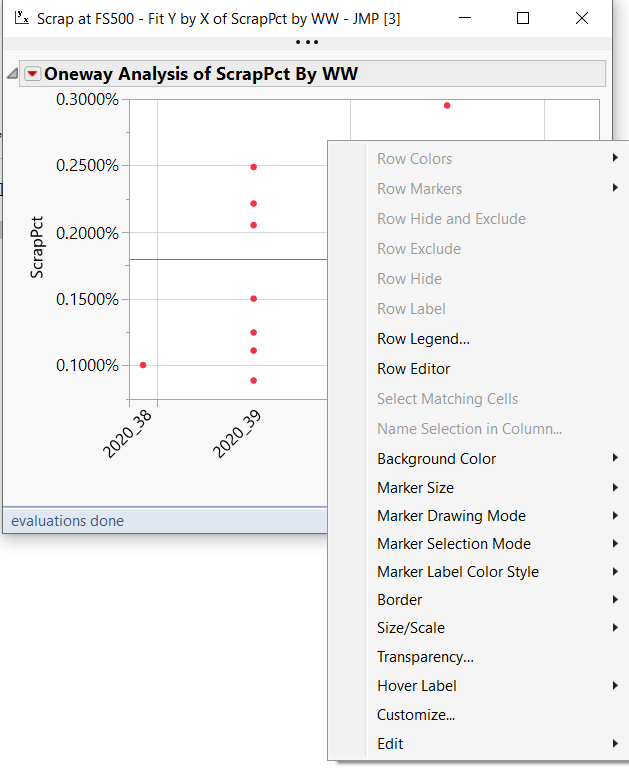The image size is (629, 768).
Task: Click the JMP window icon in title bar
Action: 19,18
